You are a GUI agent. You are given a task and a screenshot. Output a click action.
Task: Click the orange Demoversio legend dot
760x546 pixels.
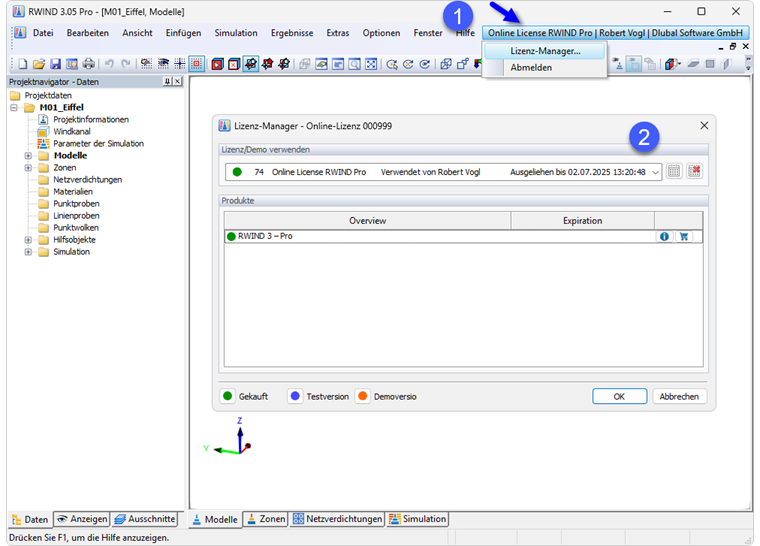point(362,396)
